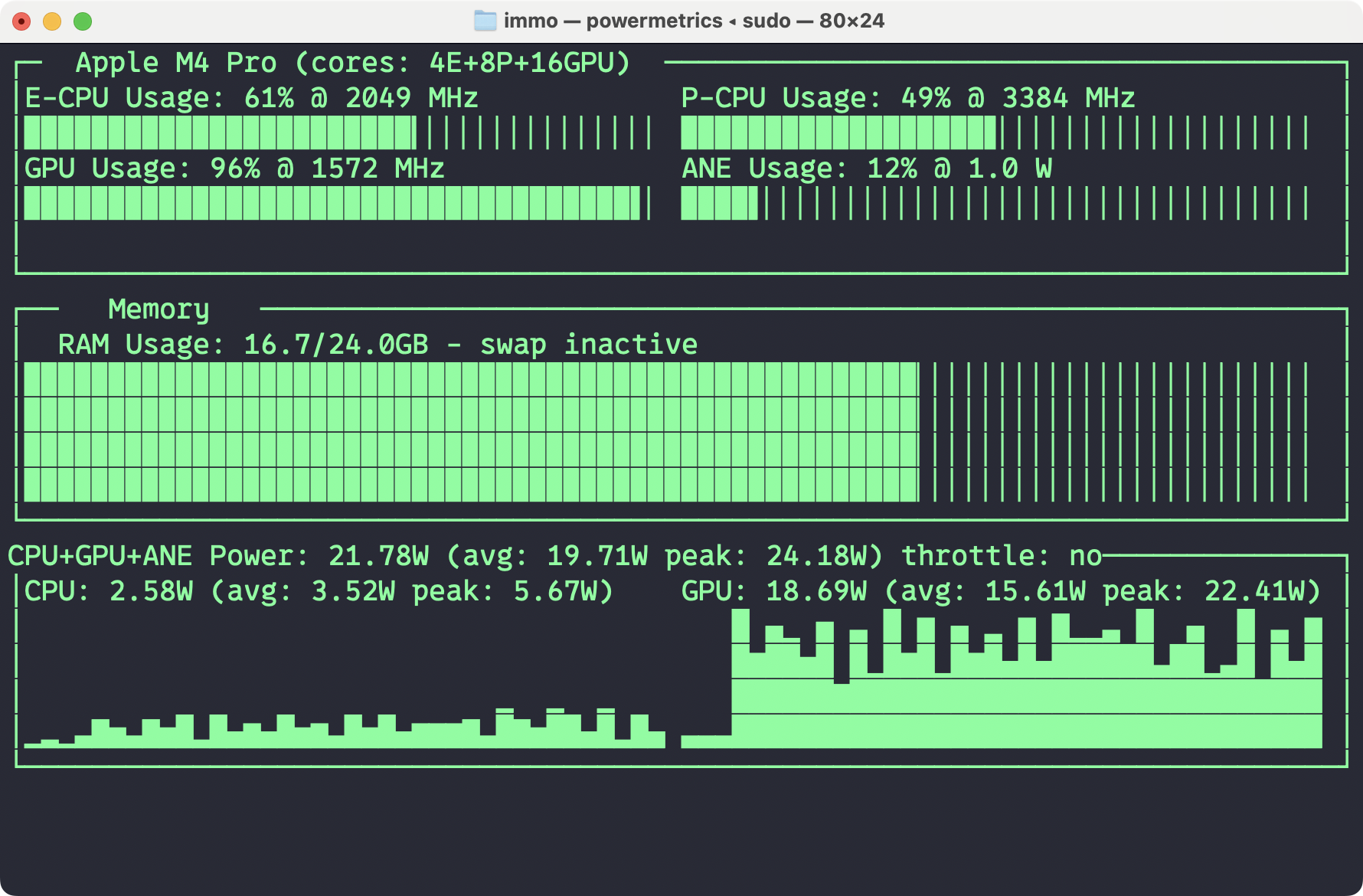Click the 'swap inactive' status text

coord(589,345)
